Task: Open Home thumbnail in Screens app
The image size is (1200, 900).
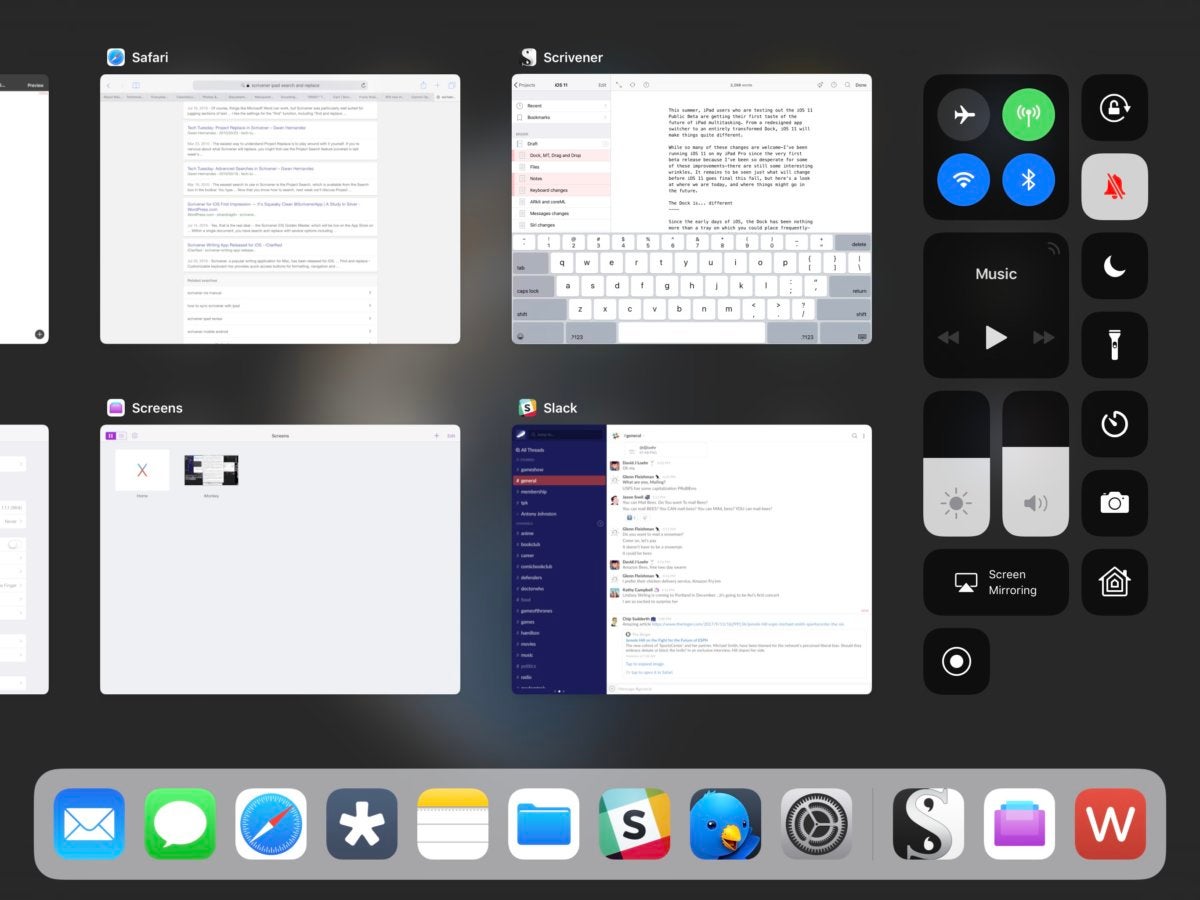Action: [142, 470]
